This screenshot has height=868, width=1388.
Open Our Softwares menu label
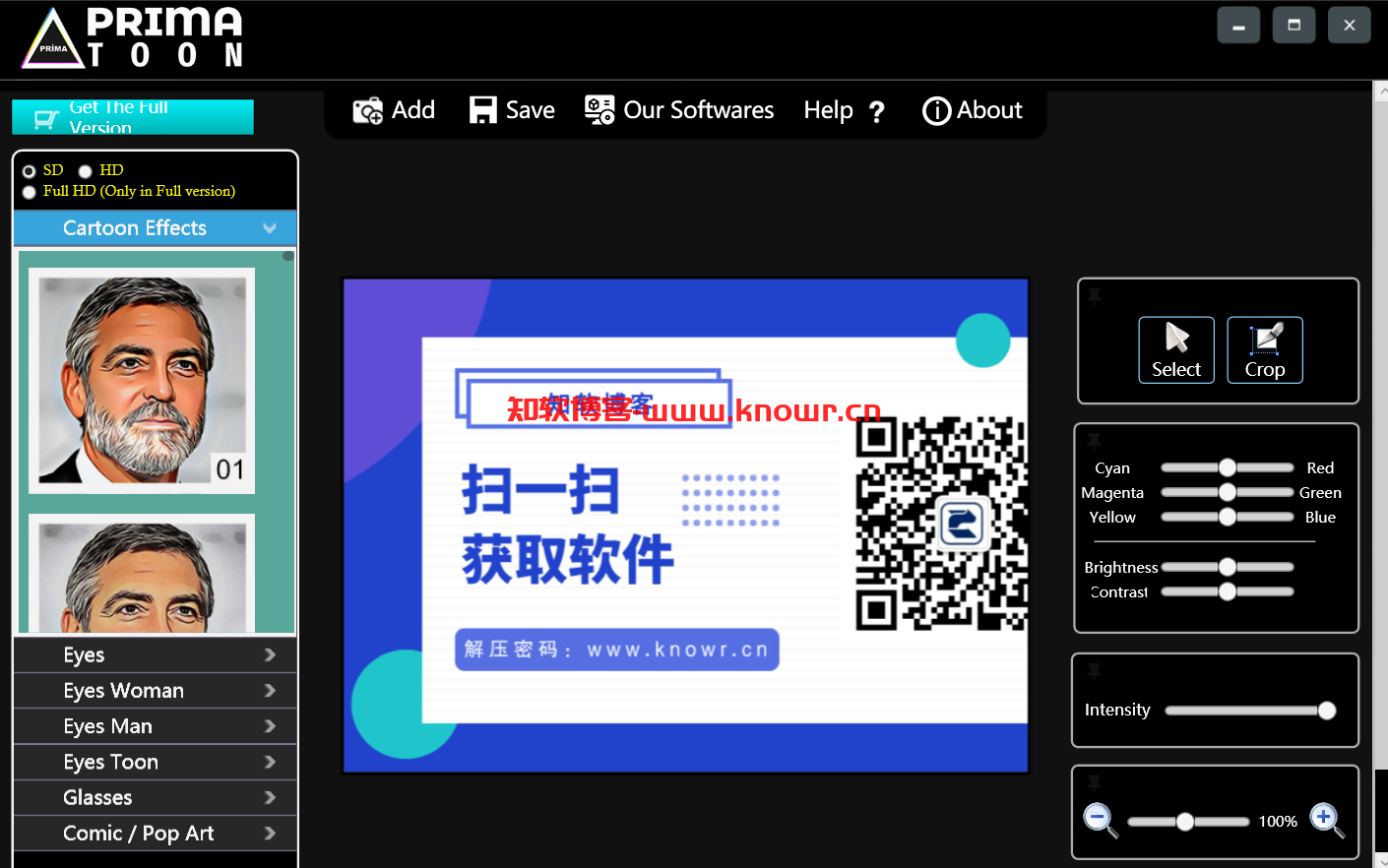pyautogui.click(x=699, y=110)
